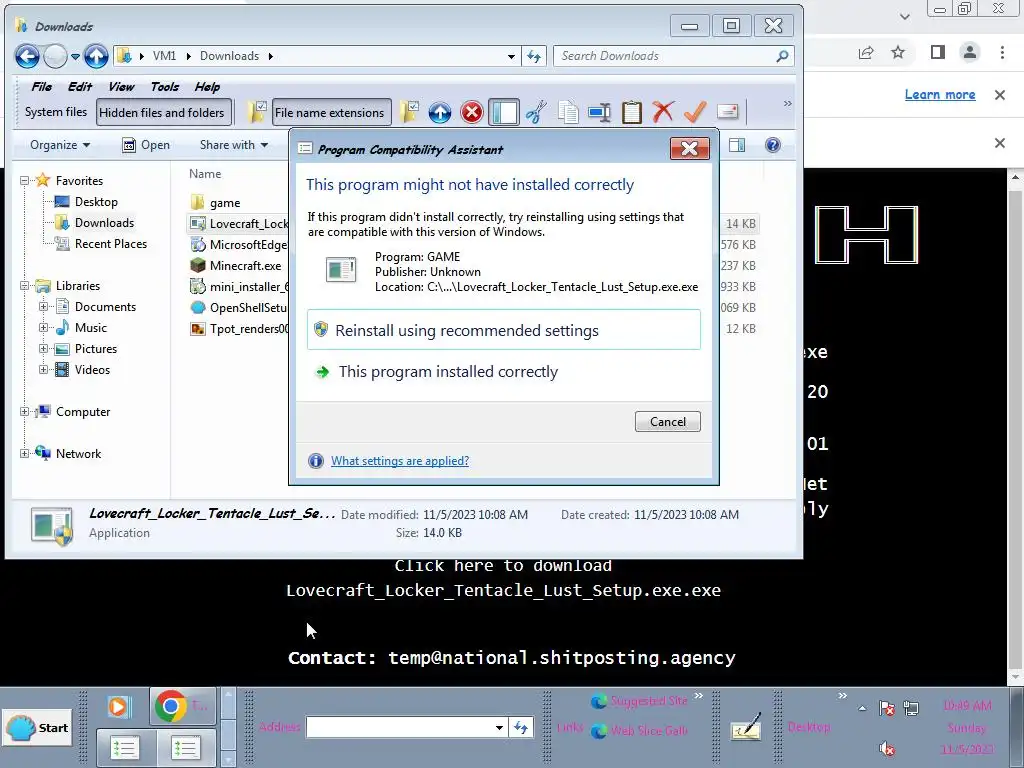Open What settings are applied link
This screenshot has height=768, width=1024.
click(x=400, y=461)
